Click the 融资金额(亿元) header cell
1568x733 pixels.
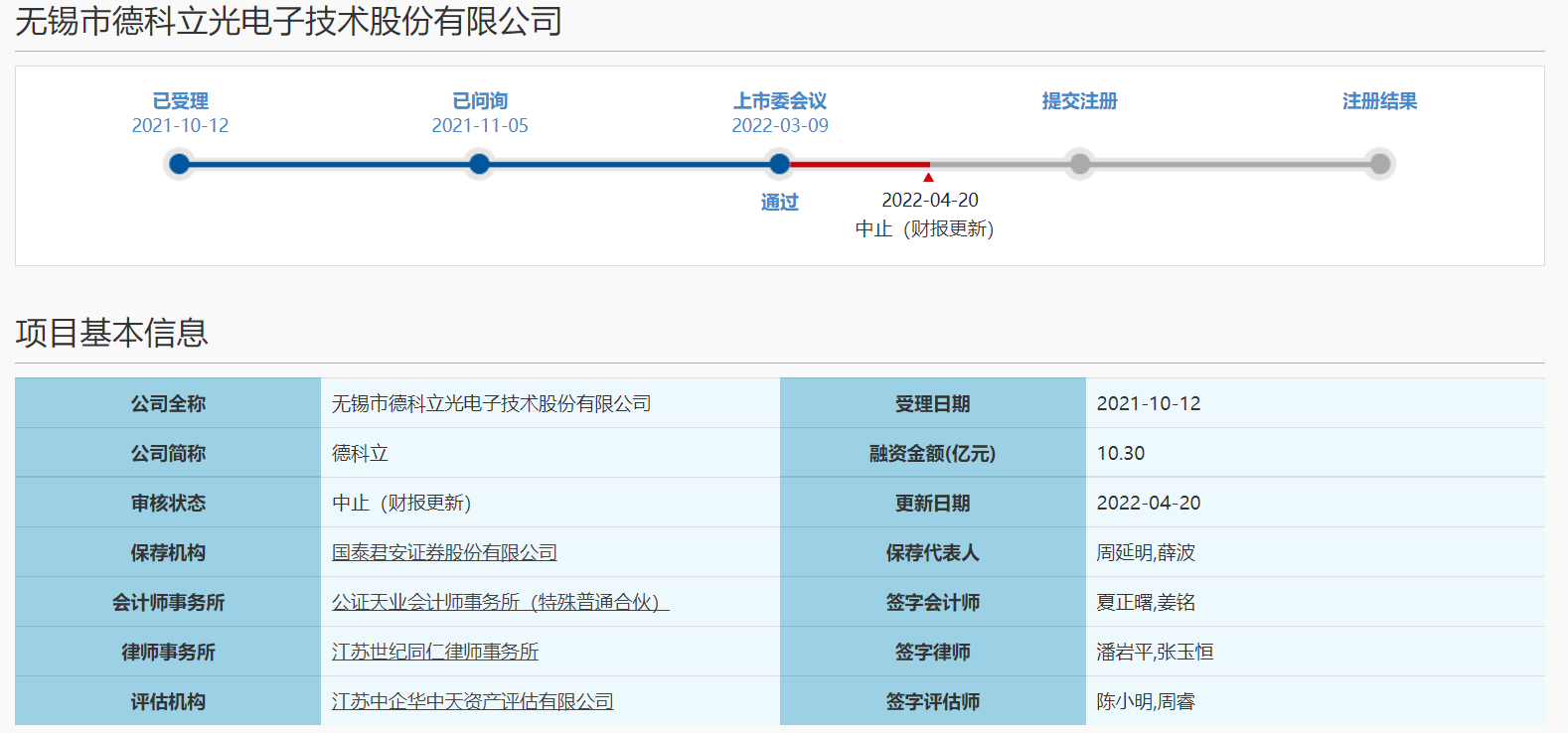pyautogui.click(x=933, y=453)
